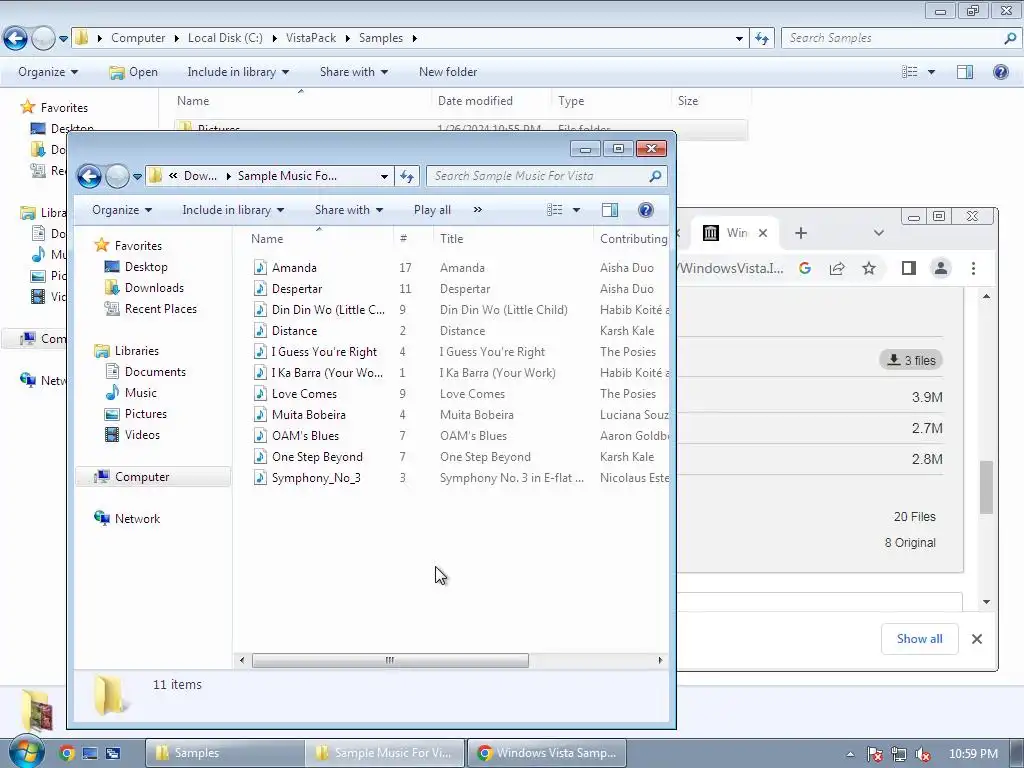Open Include in library dropdown in front window
Image resolution: width=1024 pixels, height=768 pixels.
(x=233, y=210)
